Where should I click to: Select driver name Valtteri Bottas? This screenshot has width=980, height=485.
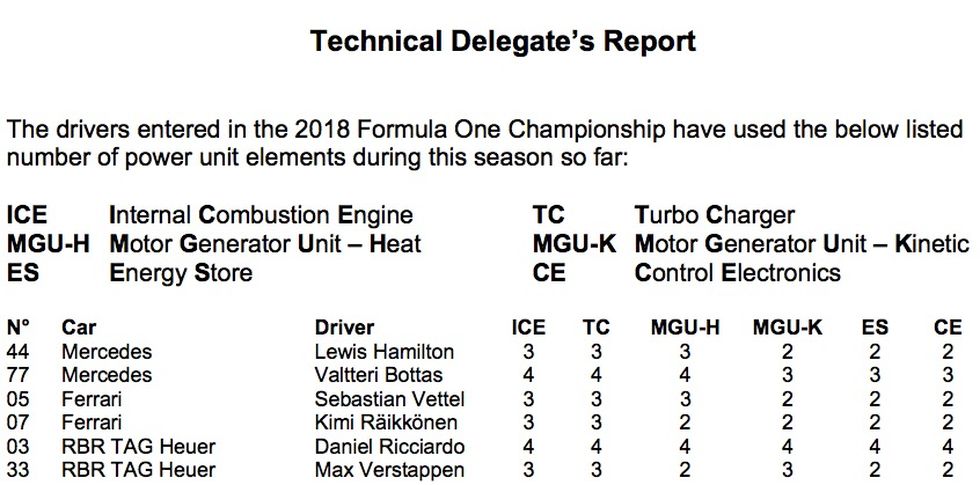[x=379, y=375]
